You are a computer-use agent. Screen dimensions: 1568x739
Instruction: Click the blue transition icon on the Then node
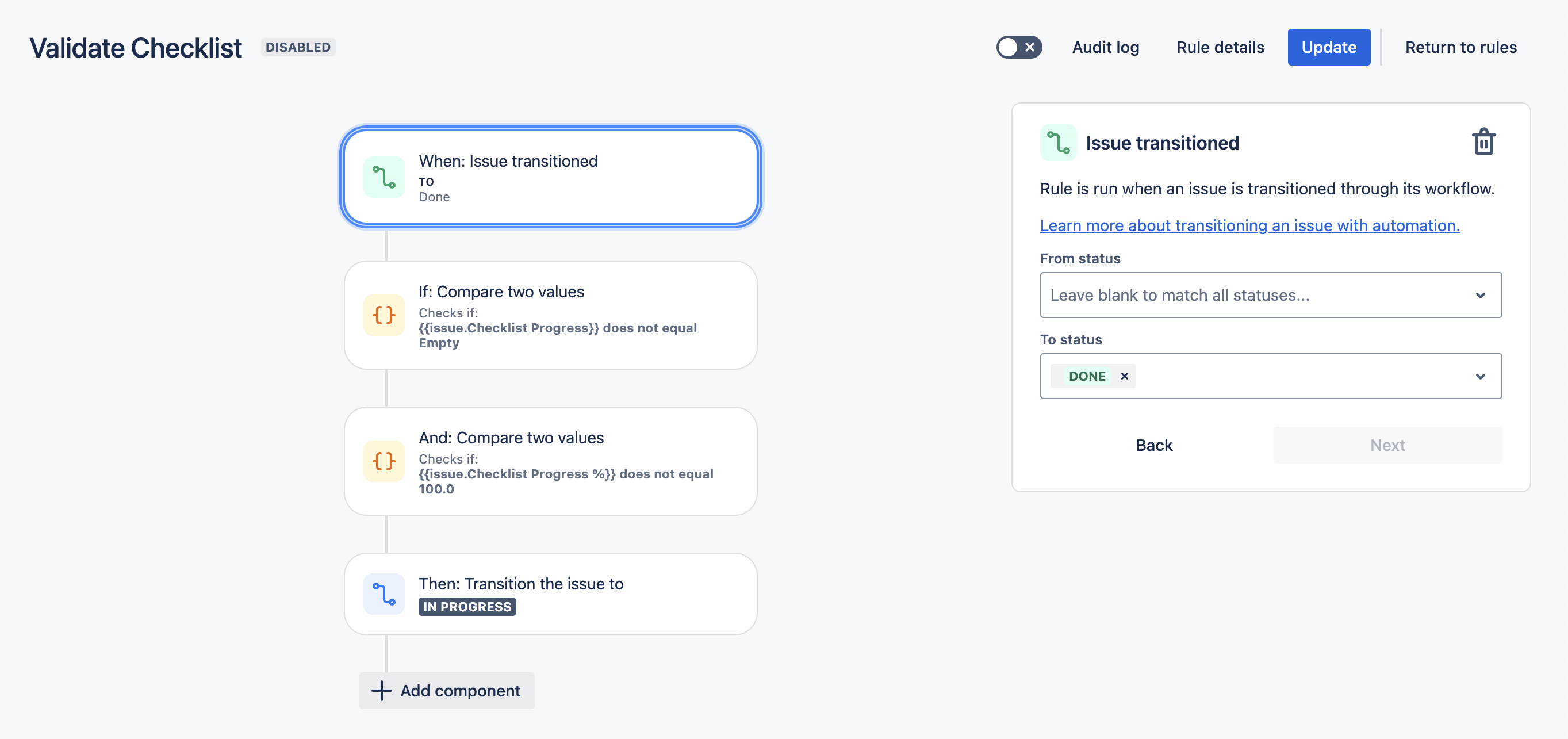pyautogui.click(x=384, y=594)
